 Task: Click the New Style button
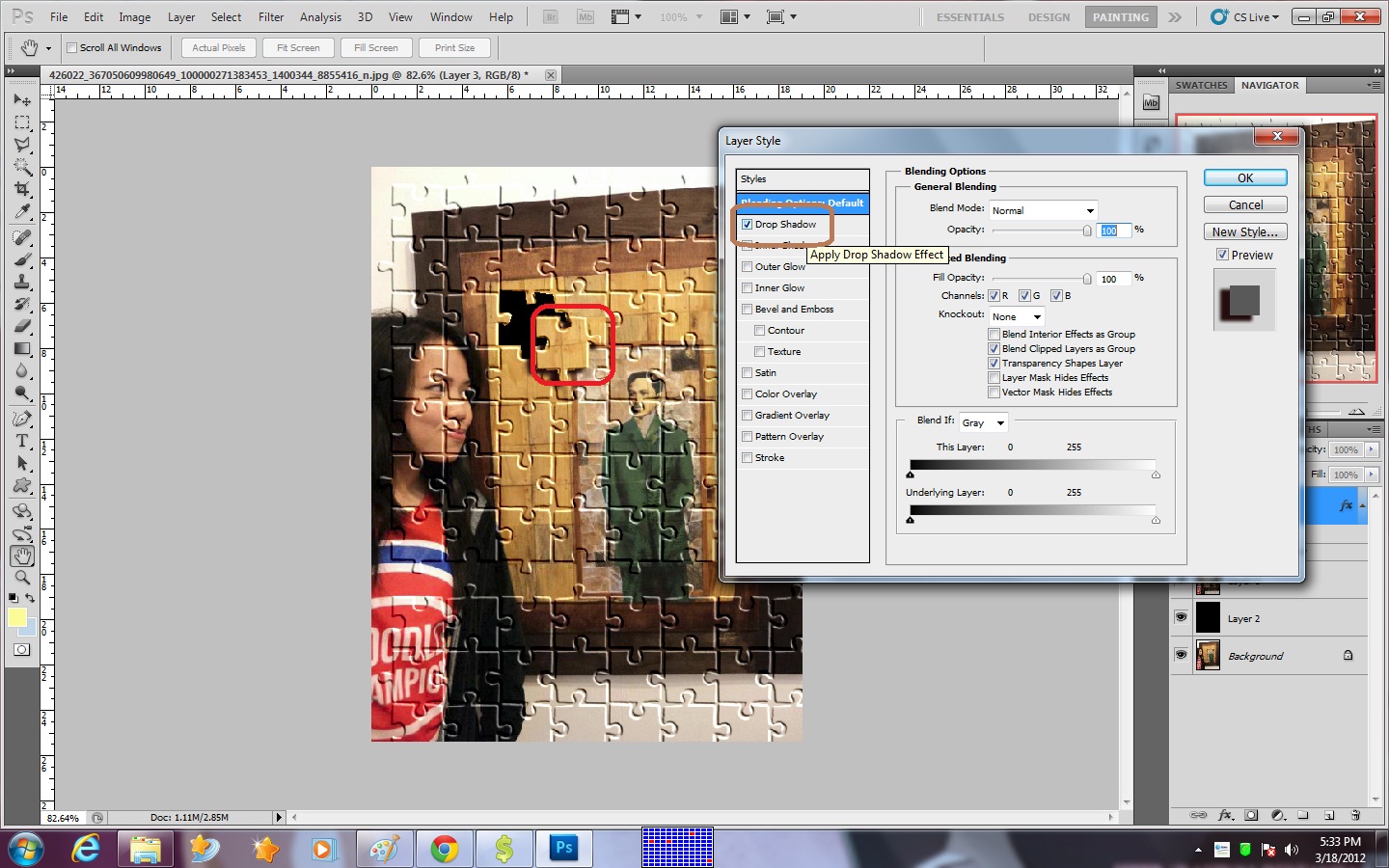tap(1245, 231)
